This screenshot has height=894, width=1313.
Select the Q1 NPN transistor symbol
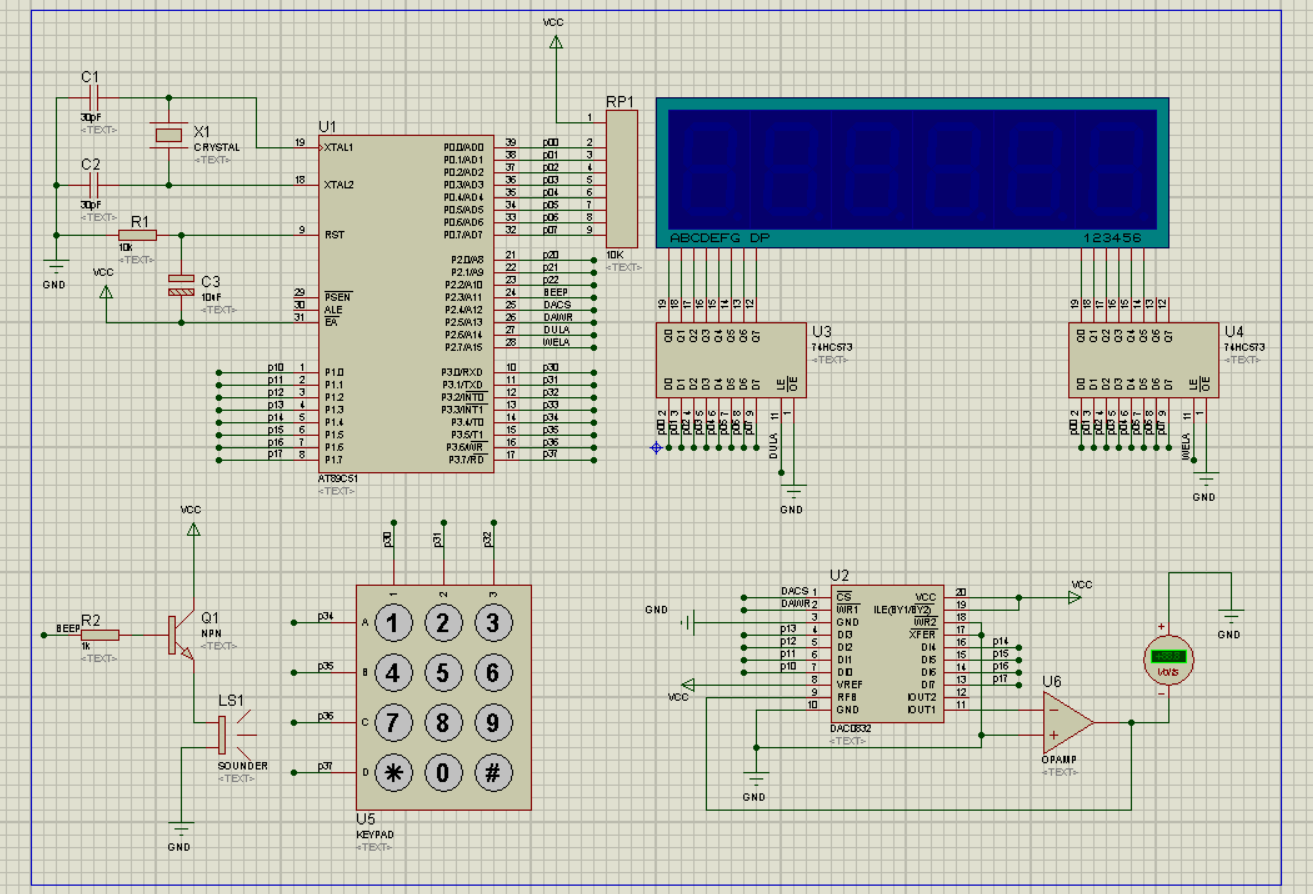[181, 635]
